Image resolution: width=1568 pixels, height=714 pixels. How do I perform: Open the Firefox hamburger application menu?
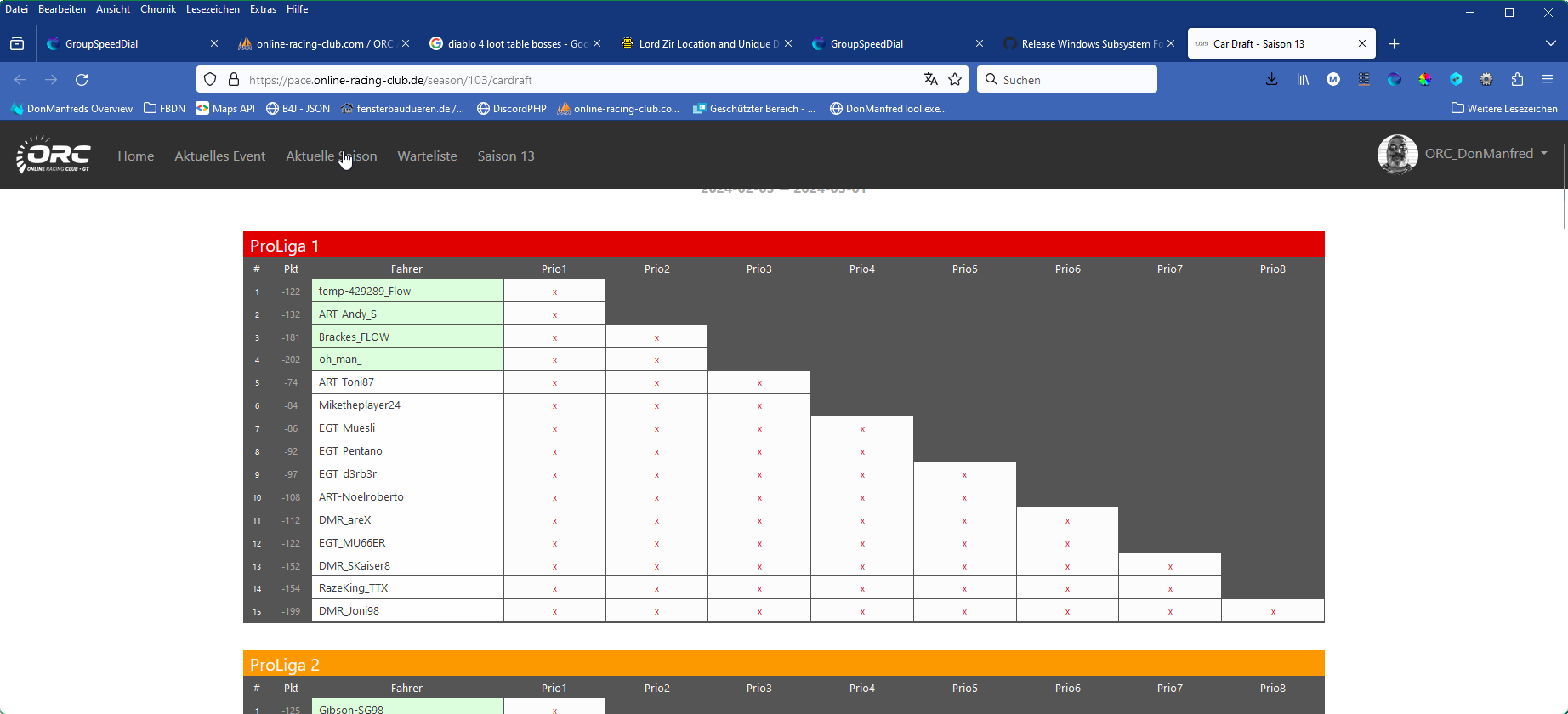[x=1548, y=80]
